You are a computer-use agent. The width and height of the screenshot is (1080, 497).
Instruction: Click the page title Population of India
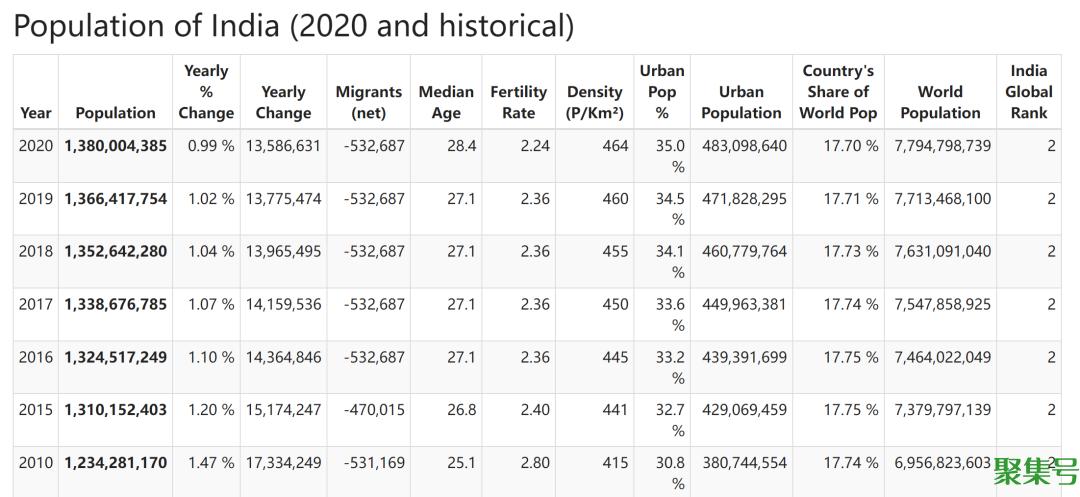pyautogui.click(x=293, y=26)
